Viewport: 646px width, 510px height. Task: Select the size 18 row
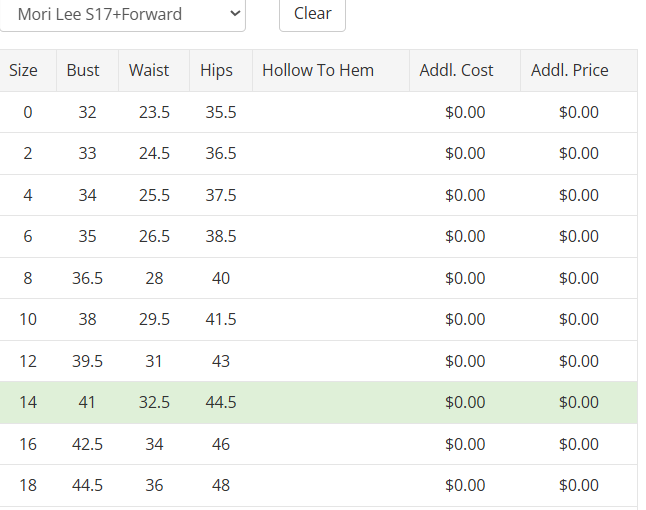pyautogui.click(x=28, y=485)
